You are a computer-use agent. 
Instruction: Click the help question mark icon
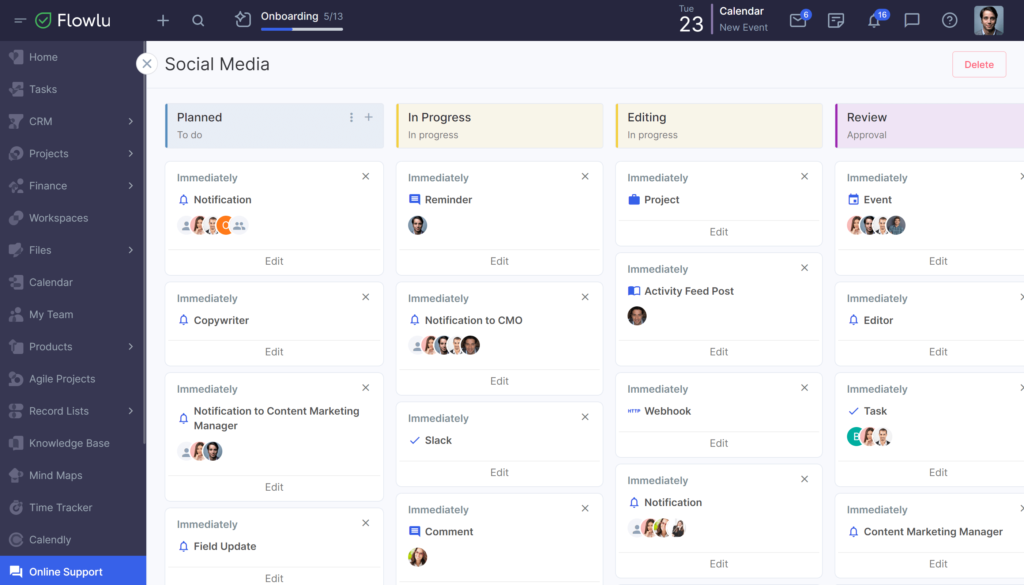949,20
